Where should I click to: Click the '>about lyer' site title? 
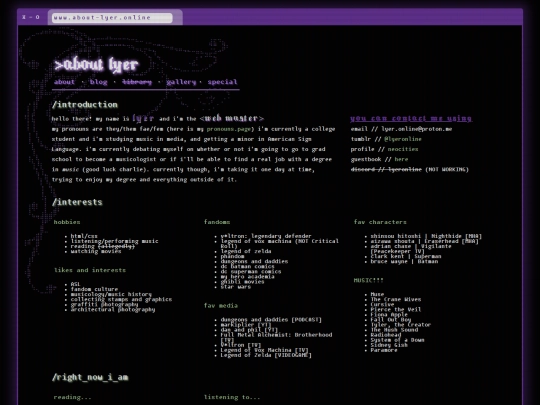(x=96, y=64)
